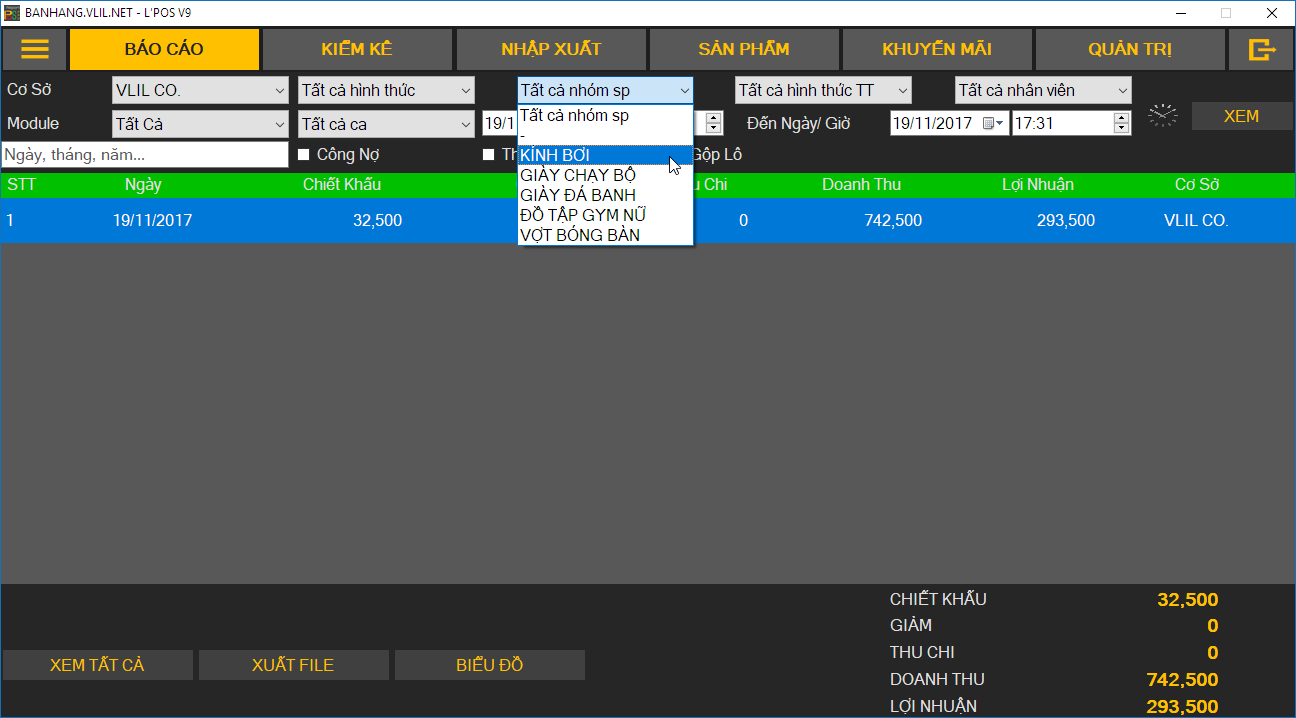Open the BIỂU ĐỒ chart button
Image resolution: width=1296 pixels, height=718 pixels.
(x=489, y=665)
